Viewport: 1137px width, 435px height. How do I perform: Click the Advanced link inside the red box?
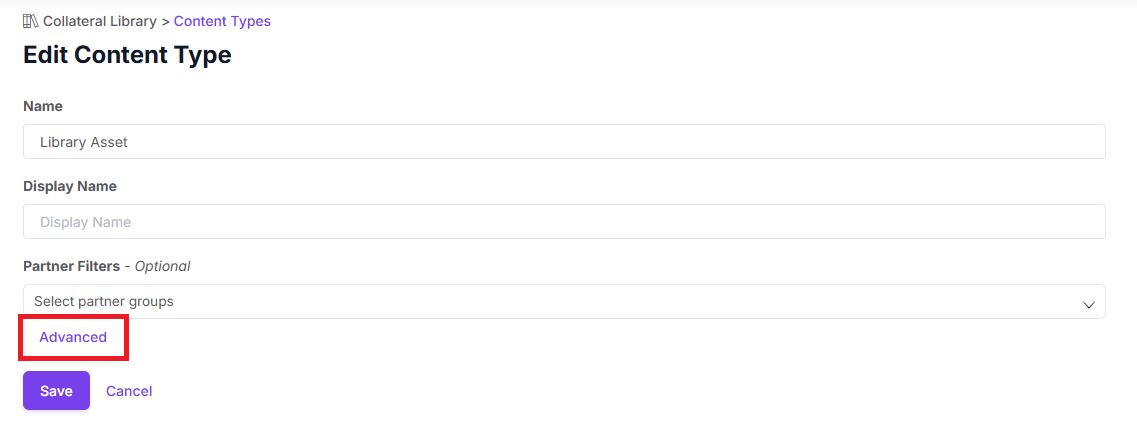pos(73,337)
